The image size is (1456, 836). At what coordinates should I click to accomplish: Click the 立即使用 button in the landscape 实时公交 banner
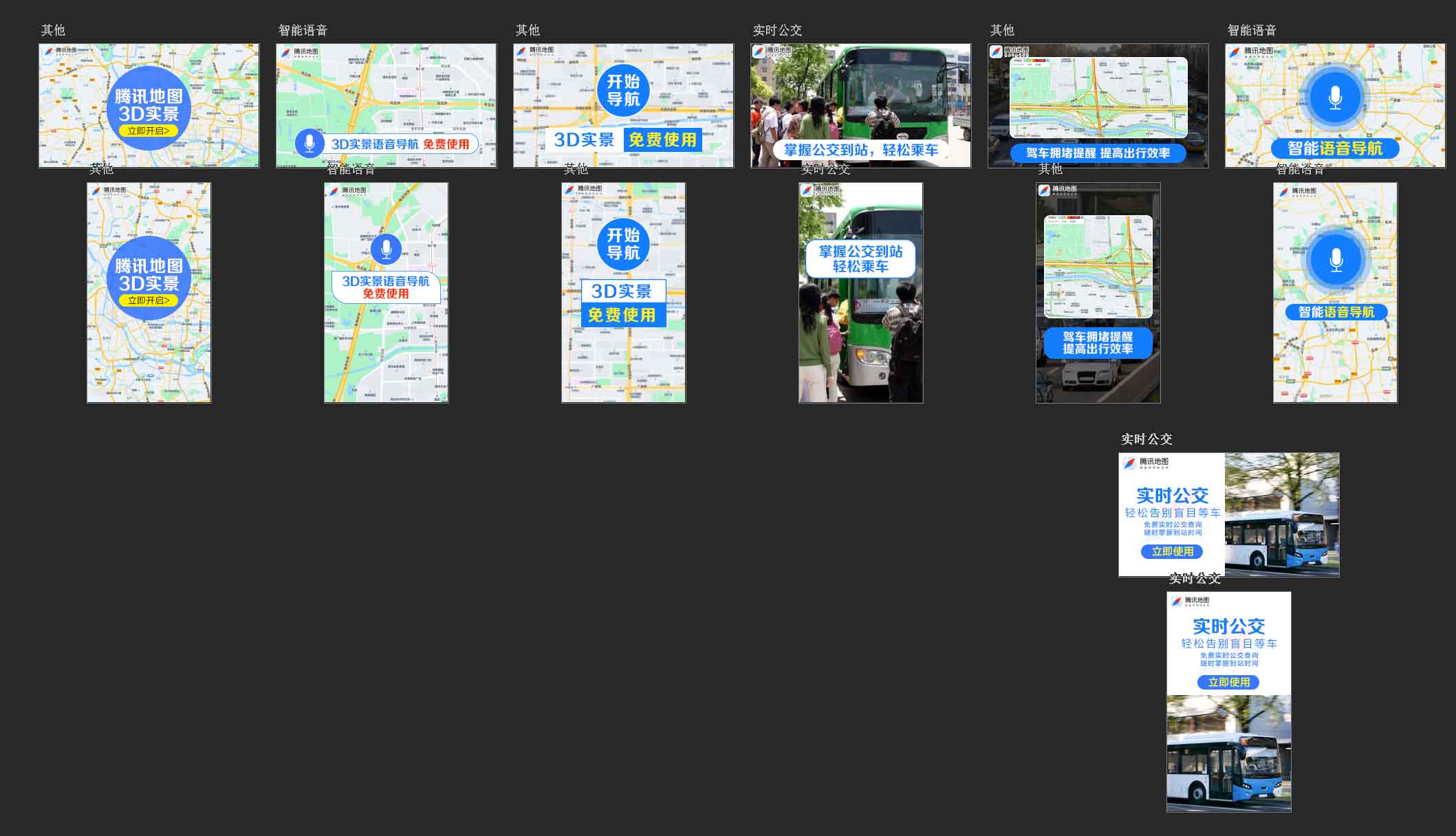click(1173, 551)
